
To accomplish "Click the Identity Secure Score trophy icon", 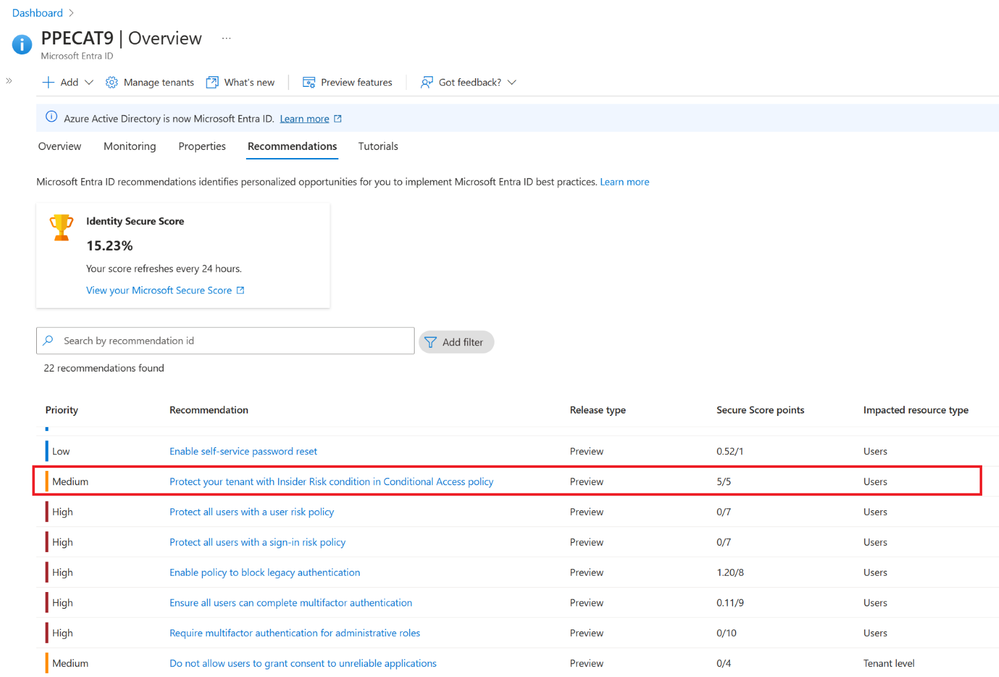I will (x=61, y=227).
